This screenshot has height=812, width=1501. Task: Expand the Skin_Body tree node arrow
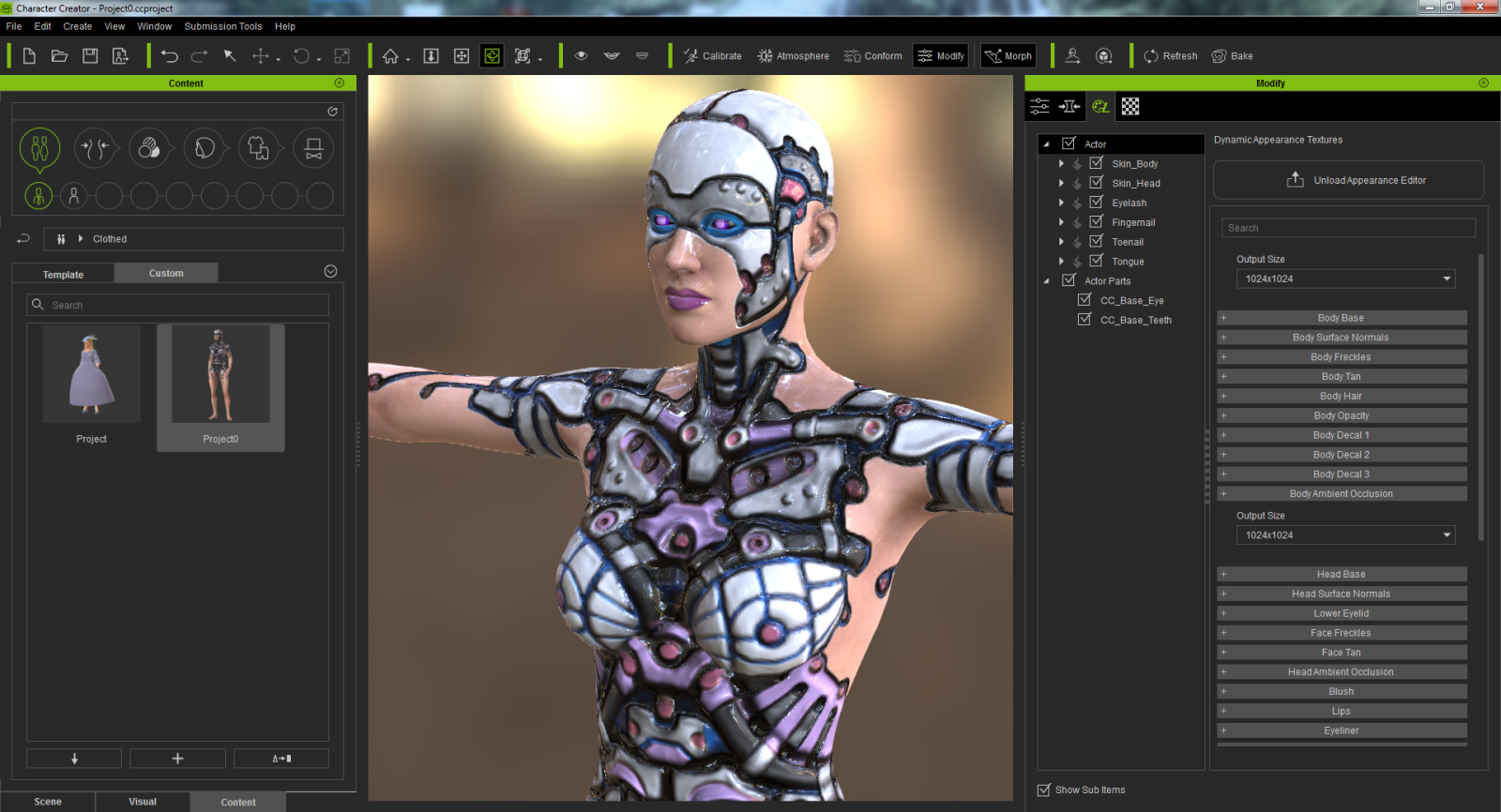pos(1062,164)
